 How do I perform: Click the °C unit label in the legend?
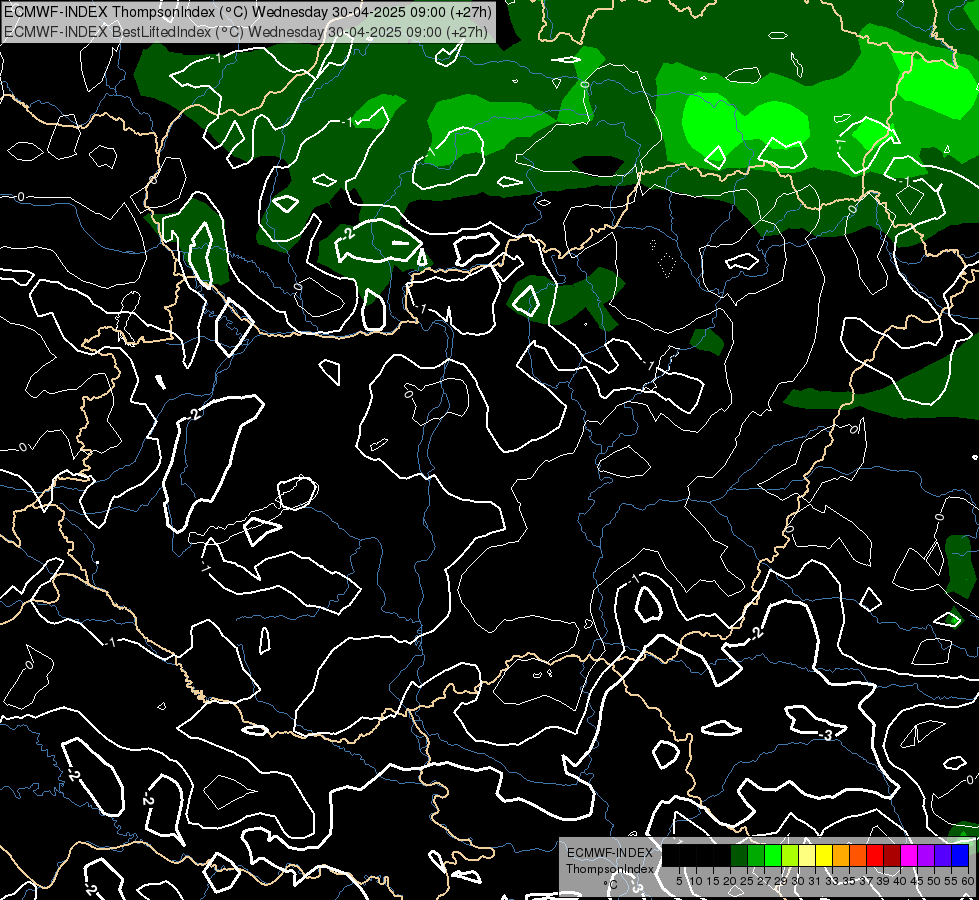[611, 885]
